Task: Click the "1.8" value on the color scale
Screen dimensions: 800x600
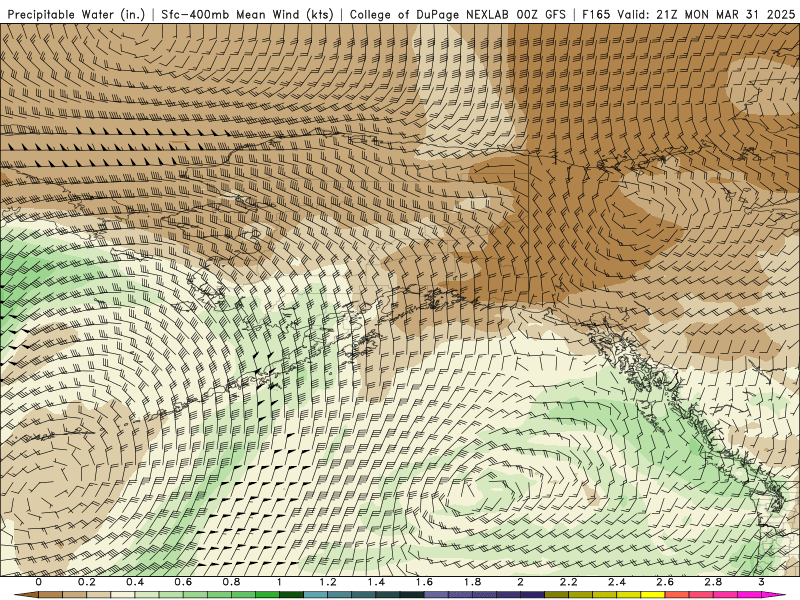Action: click(x=472, y=582)
